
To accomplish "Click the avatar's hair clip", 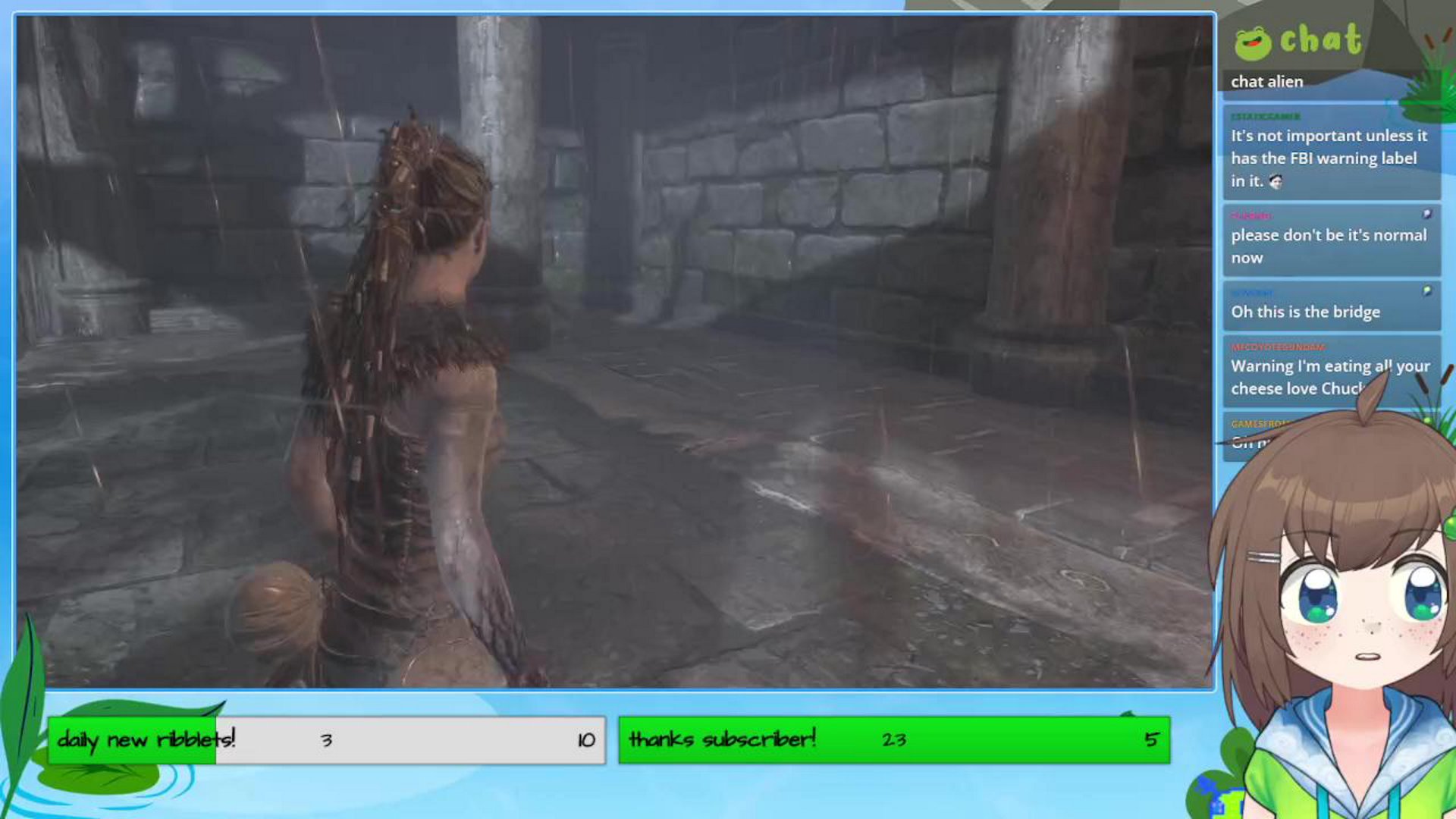I will [x=1263, y=558].
